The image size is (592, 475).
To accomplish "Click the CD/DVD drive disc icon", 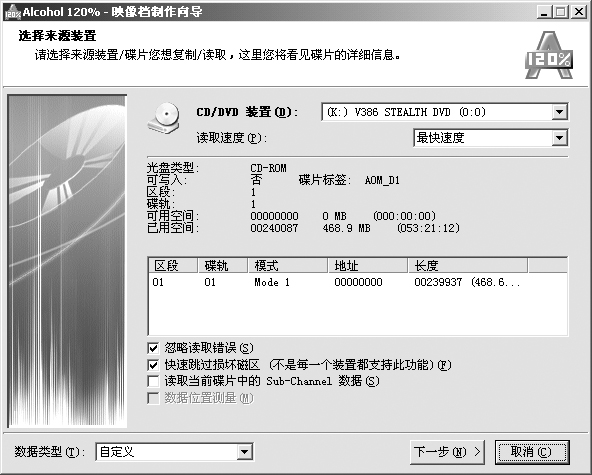I will point(164,117).
